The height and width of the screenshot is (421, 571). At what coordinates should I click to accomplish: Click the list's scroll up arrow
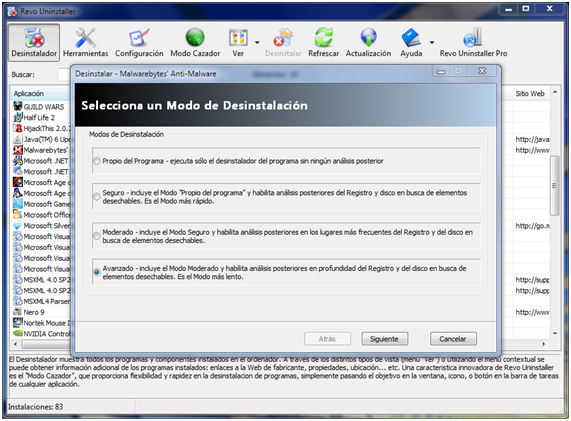point(555,92)
